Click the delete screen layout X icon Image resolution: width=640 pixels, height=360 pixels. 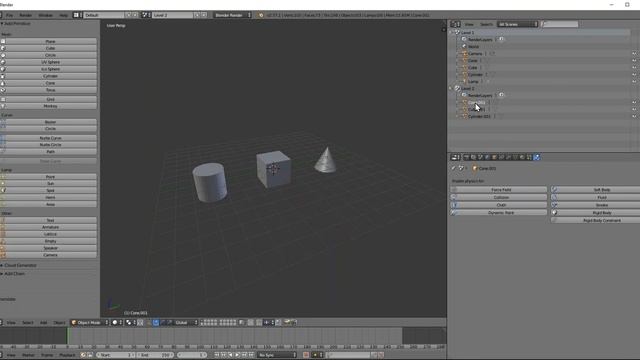(x=135, y=15)
